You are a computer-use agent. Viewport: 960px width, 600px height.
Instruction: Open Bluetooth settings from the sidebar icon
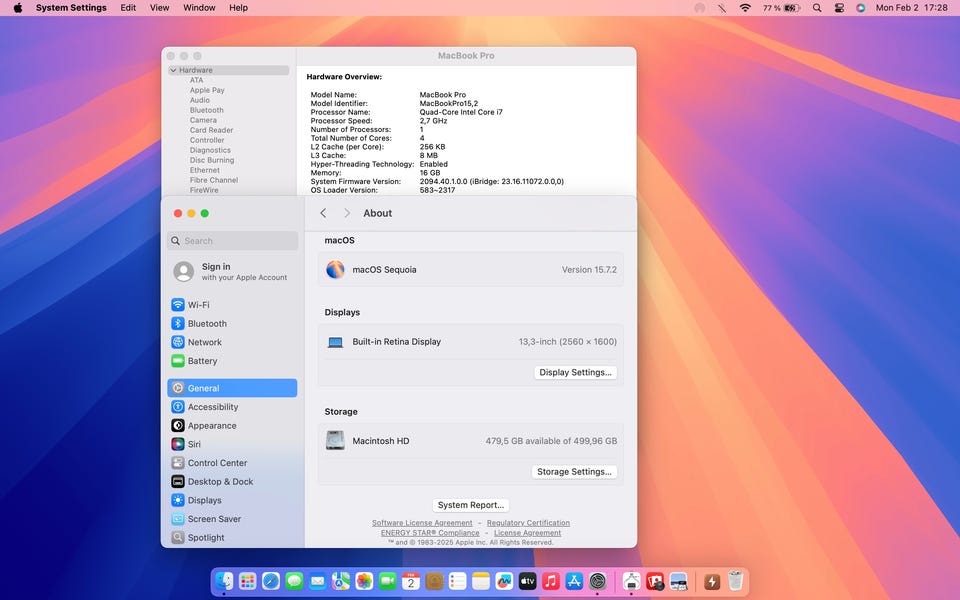click(x=178, y=324)
